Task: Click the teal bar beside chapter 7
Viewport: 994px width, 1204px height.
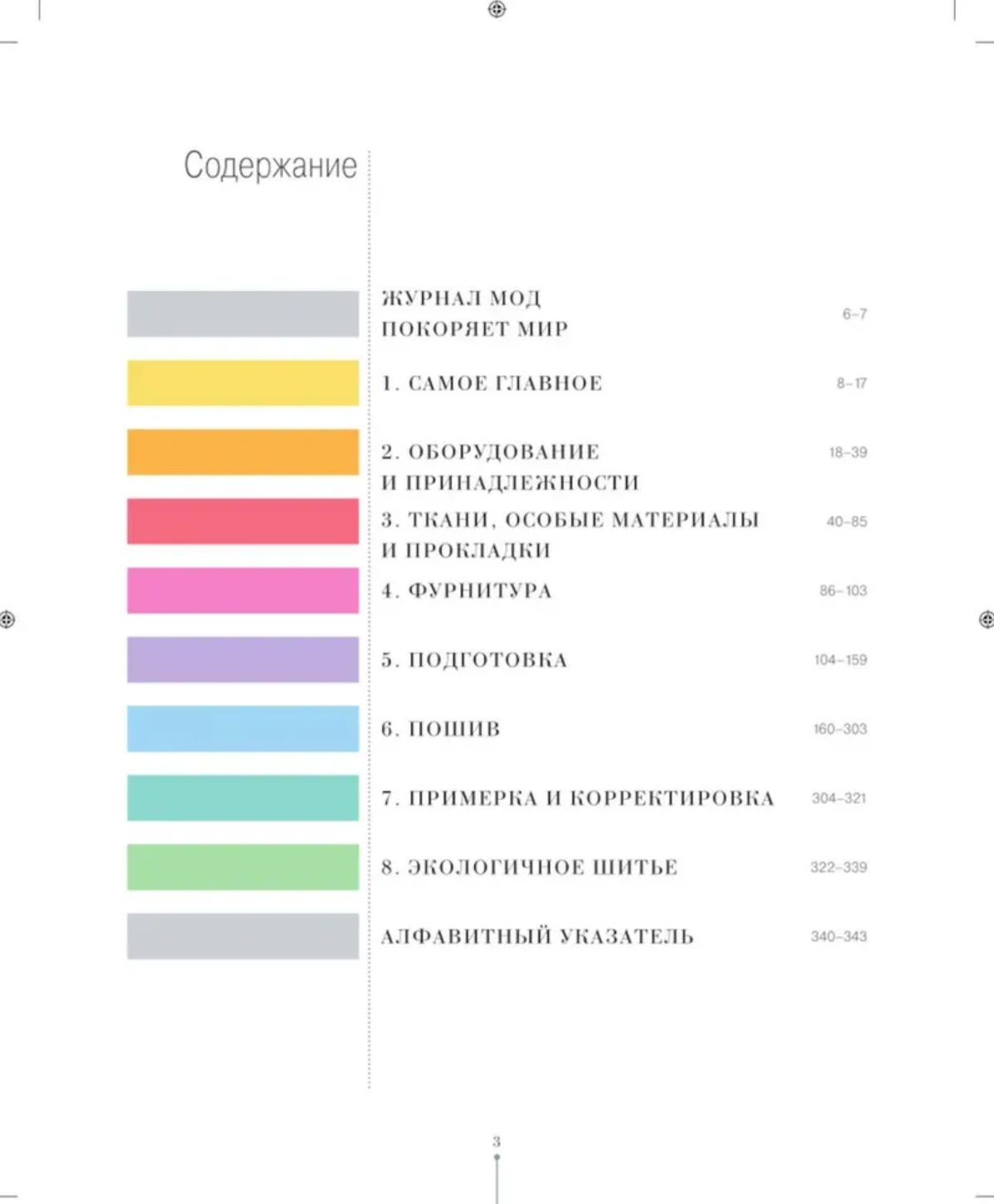Action: (243, 798)
